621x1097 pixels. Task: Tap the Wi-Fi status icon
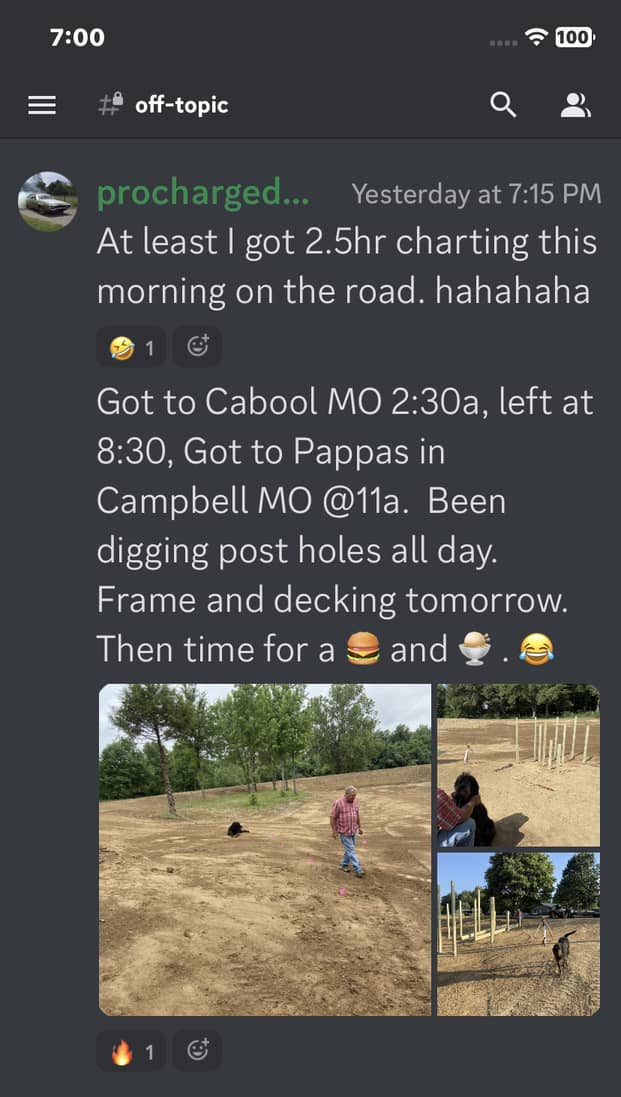coord(538,37)
